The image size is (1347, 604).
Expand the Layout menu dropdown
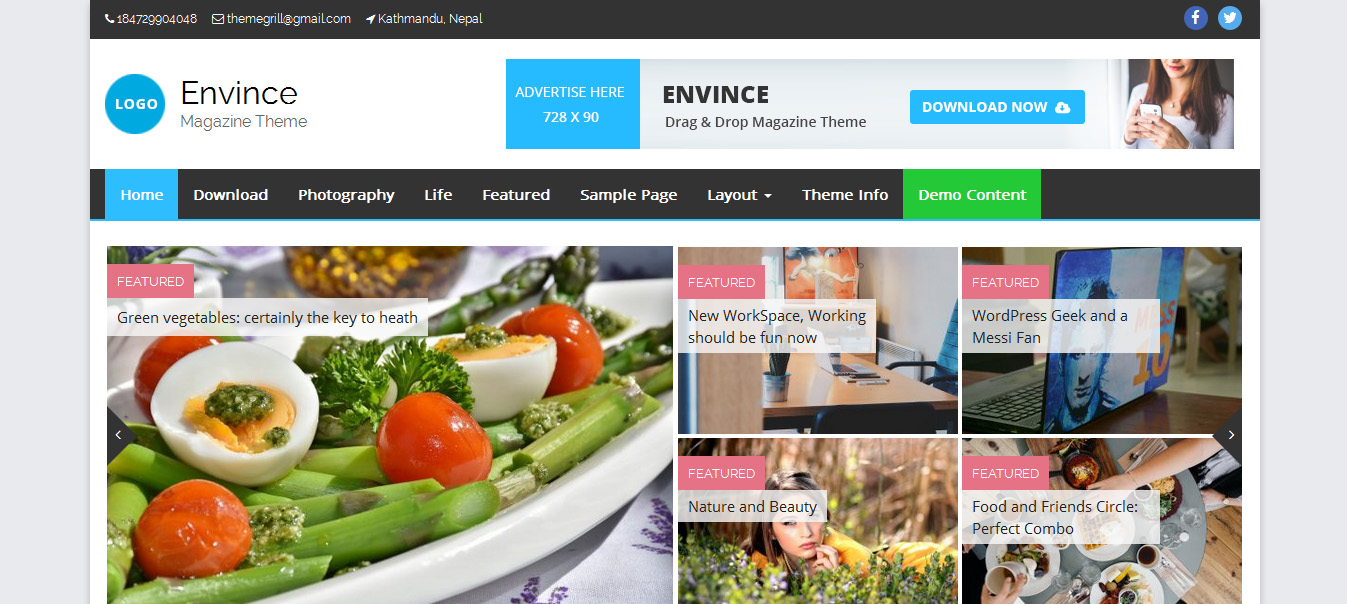(739, 194)
